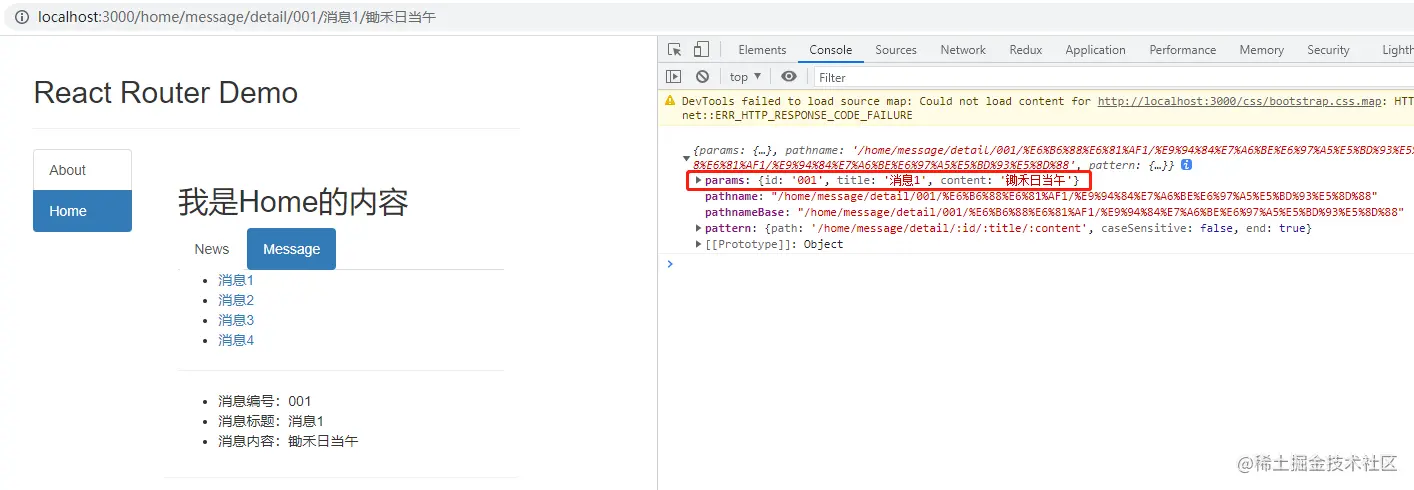Open the Memory tab
This screenshot has width=1414, height=490.
(x=1262, y=50)
